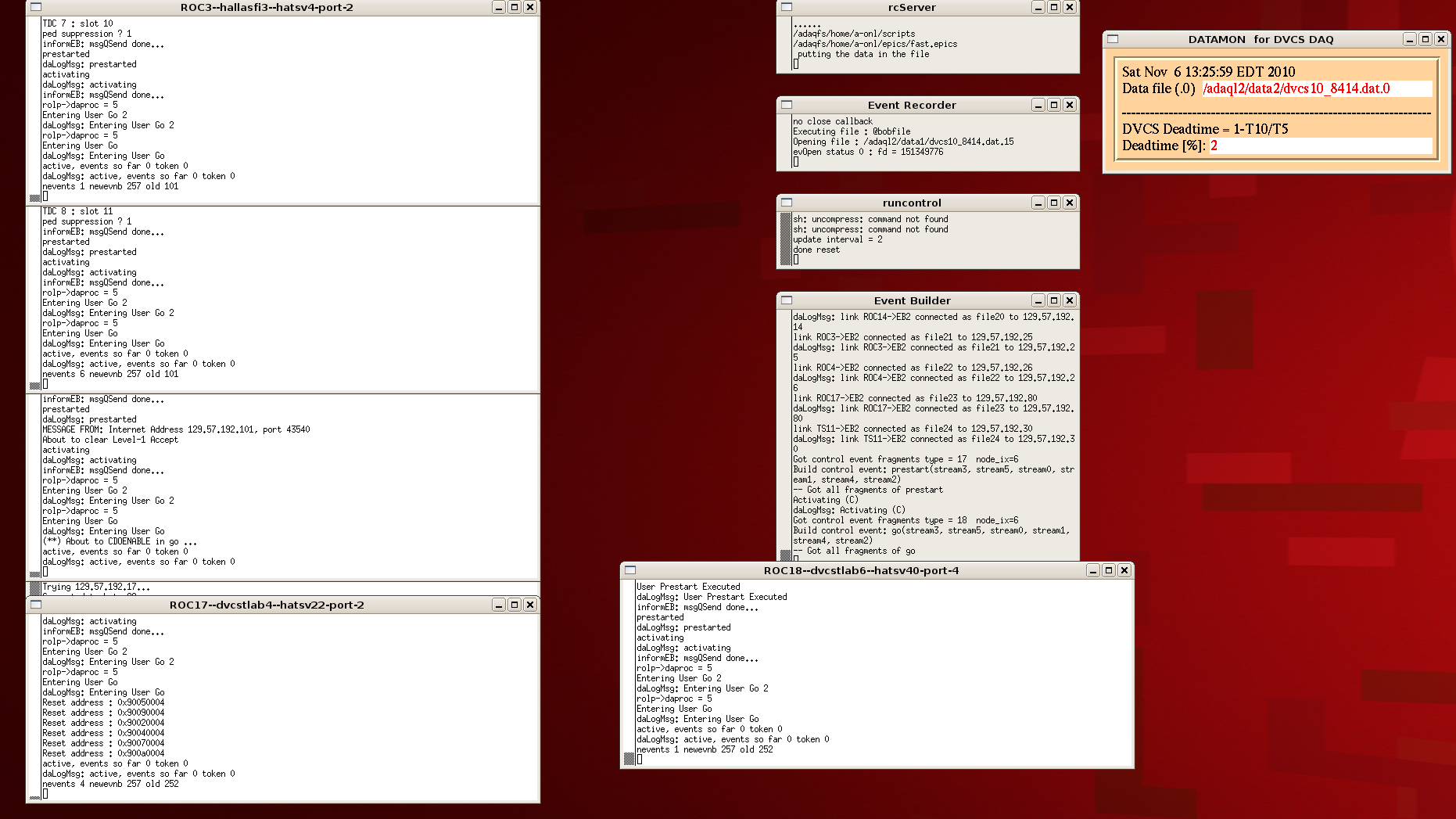Activate the Event Builder title bar
The image size is (1456, 819).
point(912,300)
